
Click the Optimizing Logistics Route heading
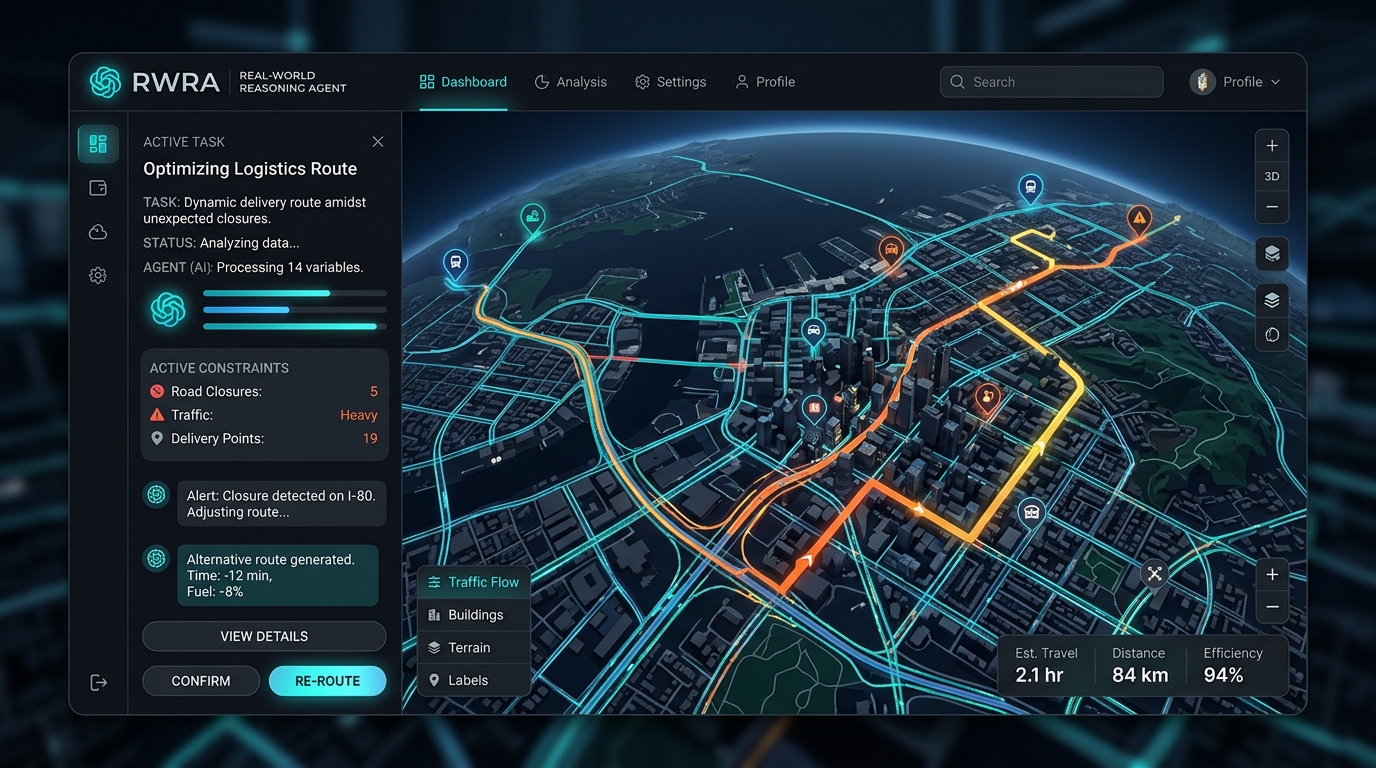pyautogui.click(x=250, y=169)
